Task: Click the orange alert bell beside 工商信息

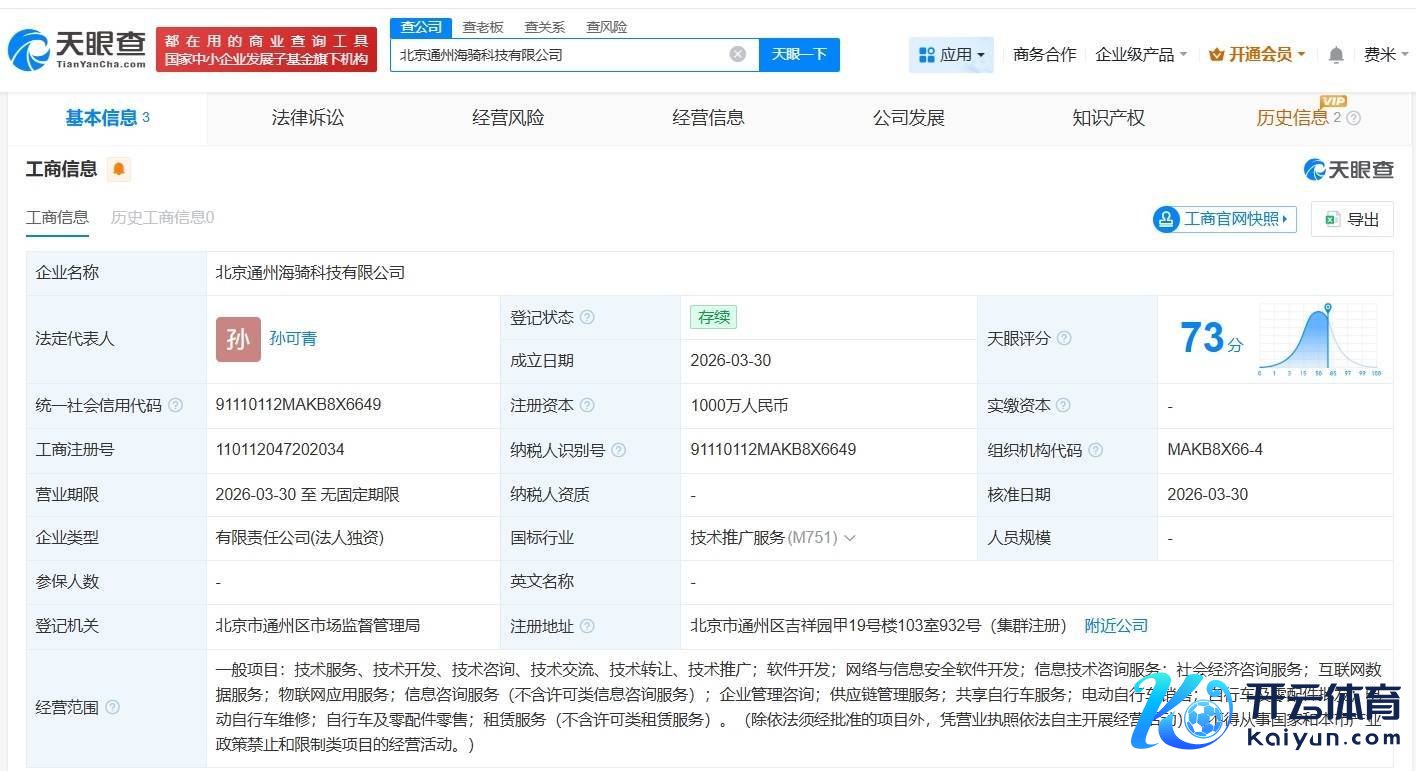Action: click(118, 169)
